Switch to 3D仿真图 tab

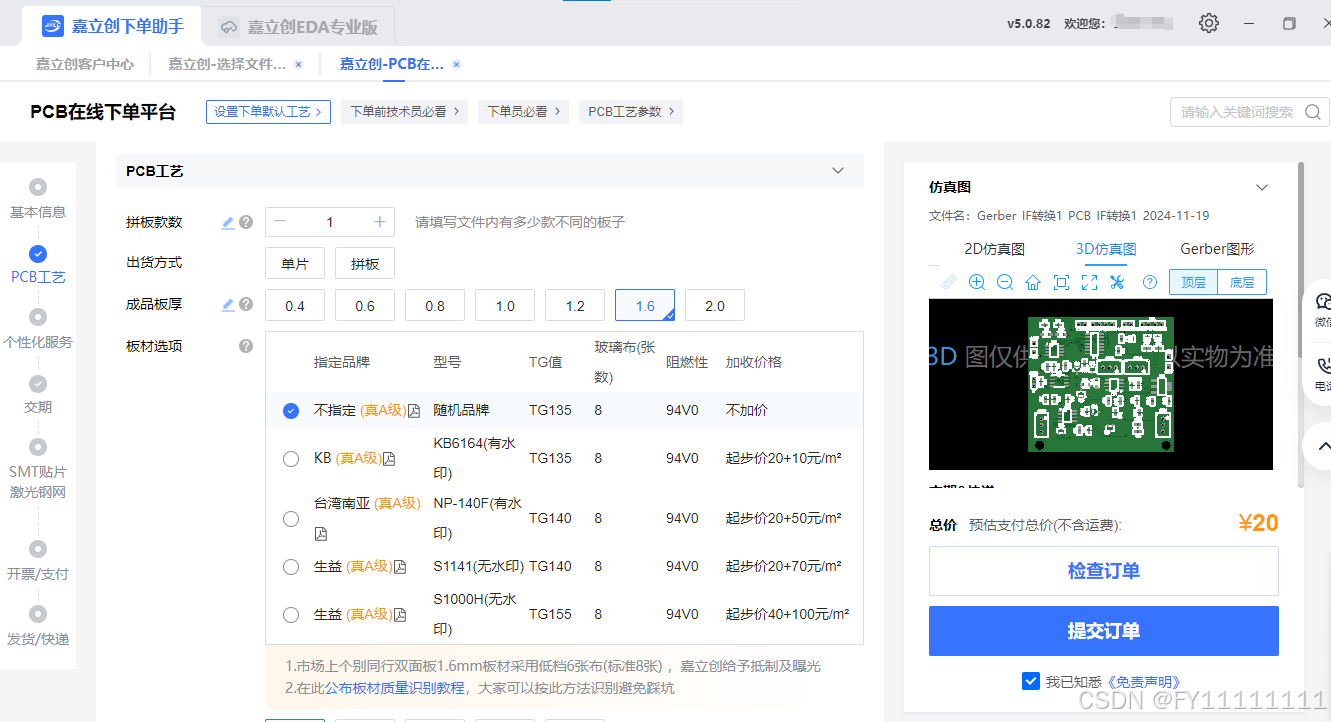pos(1106,249)
